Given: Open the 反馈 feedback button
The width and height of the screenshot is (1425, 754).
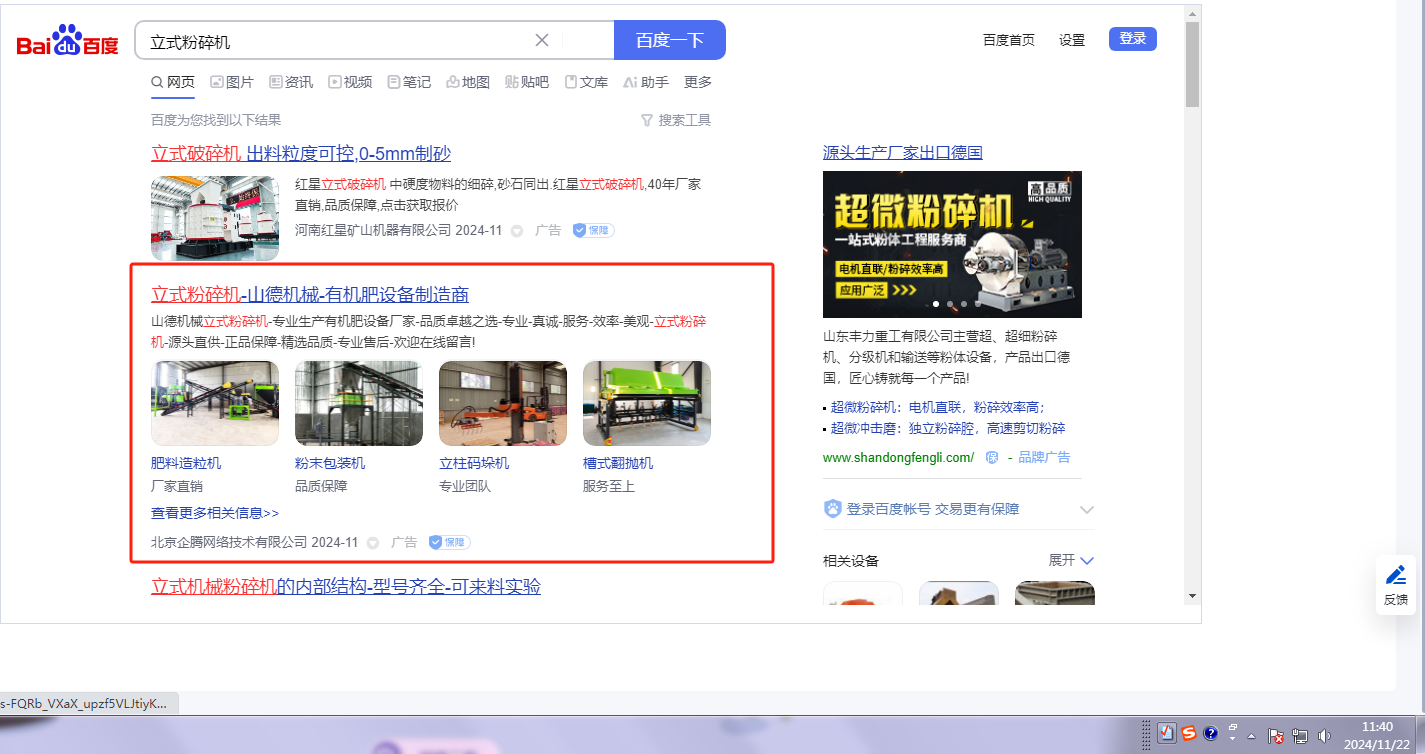Looking at the screenshot, I should pos(1396,585).
